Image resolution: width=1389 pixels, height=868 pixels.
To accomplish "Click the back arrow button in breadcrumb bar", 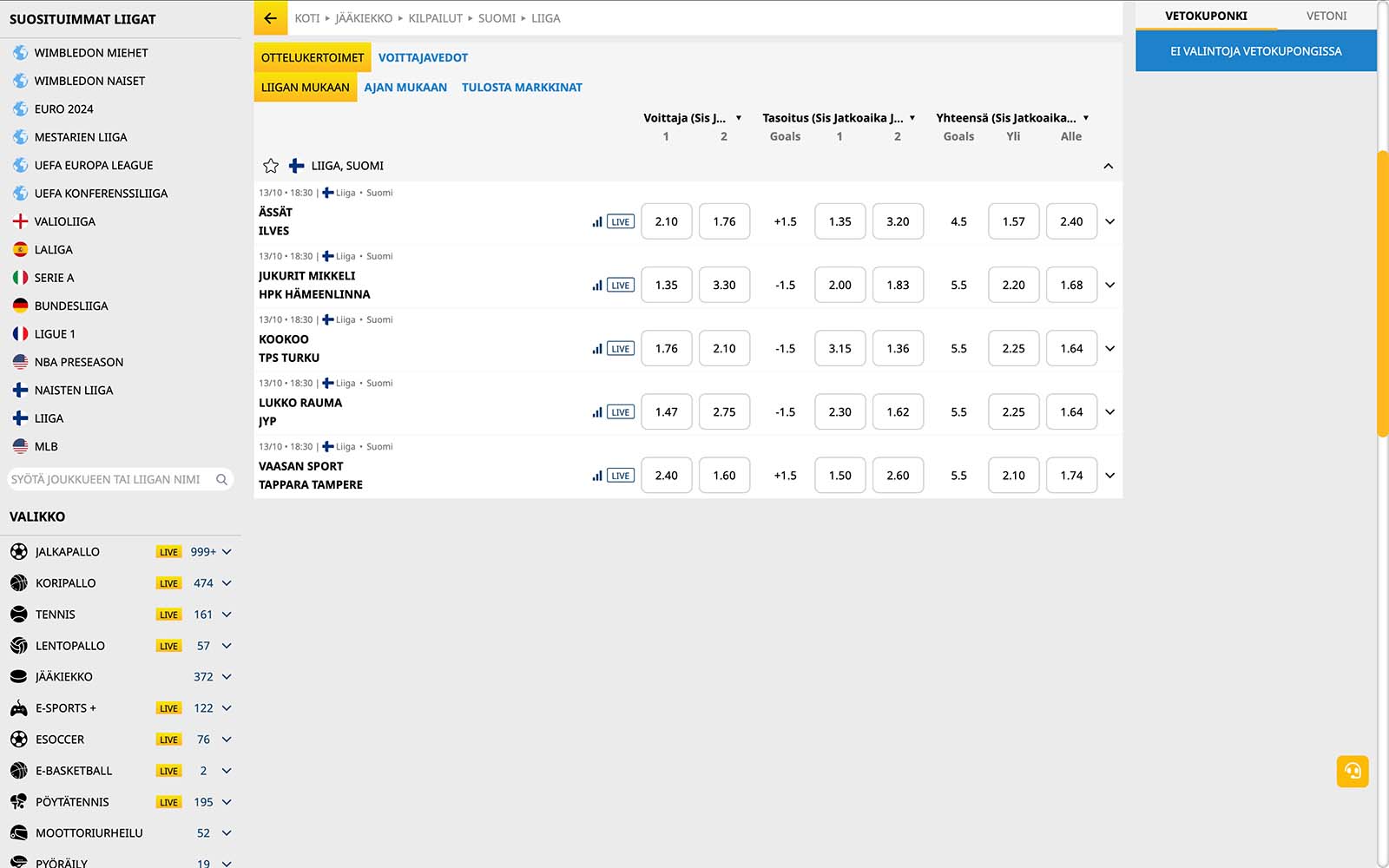I will tap(270, 18).
